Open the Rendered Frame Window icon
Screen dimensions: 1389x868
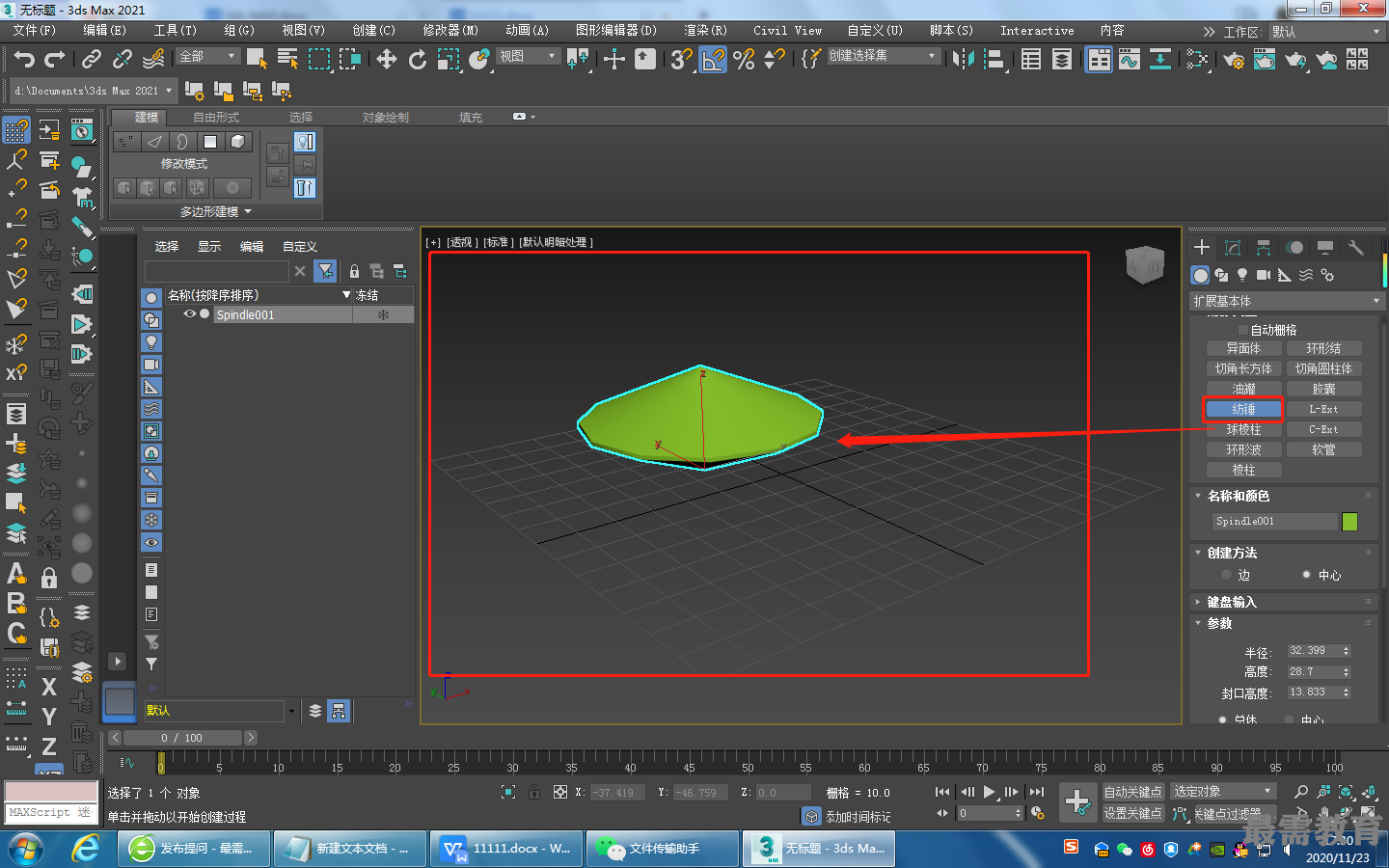click(1264, 60)
